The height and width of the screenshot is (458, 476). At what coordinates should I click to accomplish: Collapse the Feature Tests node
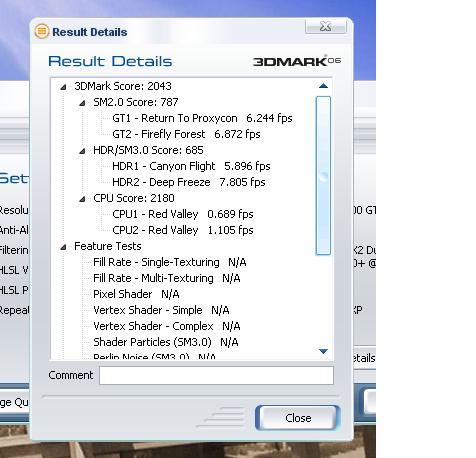[x=63, y=247]
